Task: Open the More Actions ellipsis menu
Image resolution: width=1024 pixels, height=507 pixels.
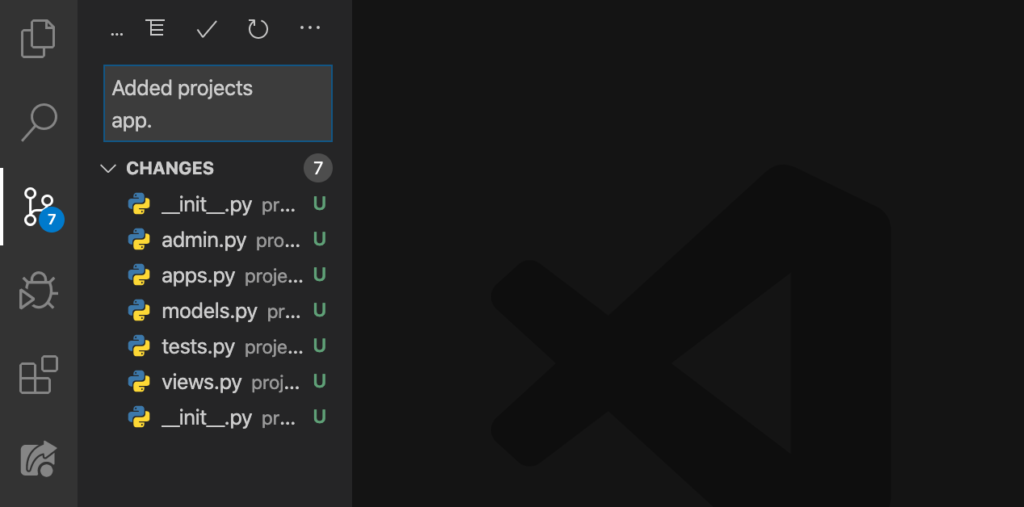Action: click(310, 28)
